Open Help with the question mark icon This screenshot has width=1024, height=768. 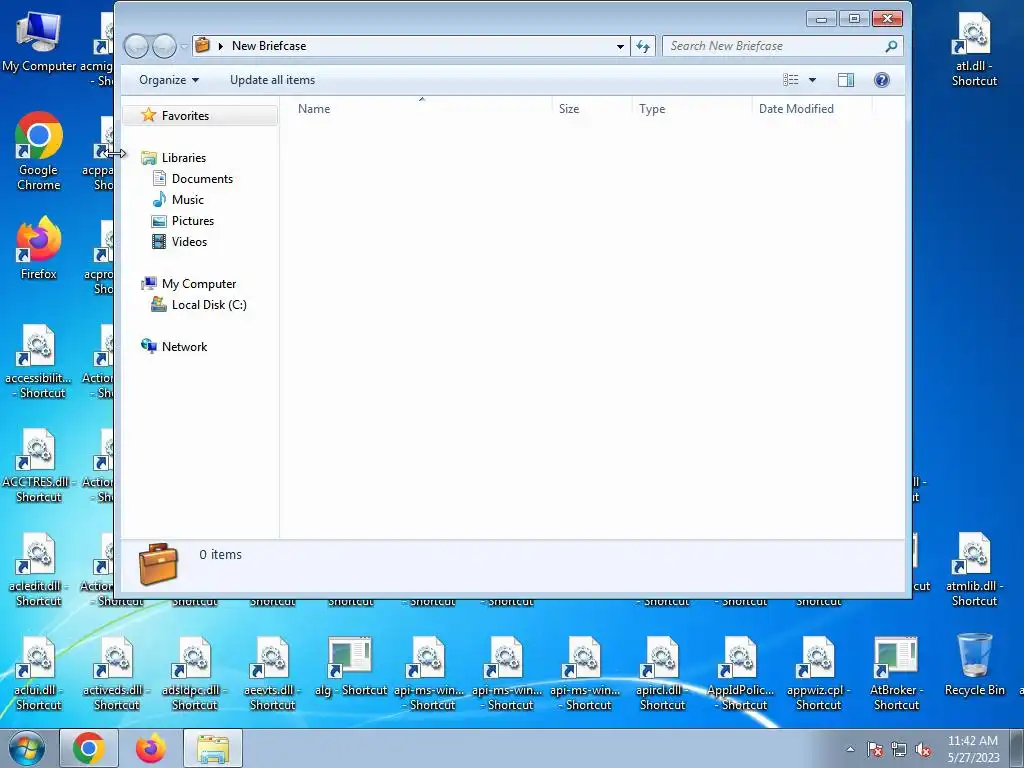click(x=882, y=80)
